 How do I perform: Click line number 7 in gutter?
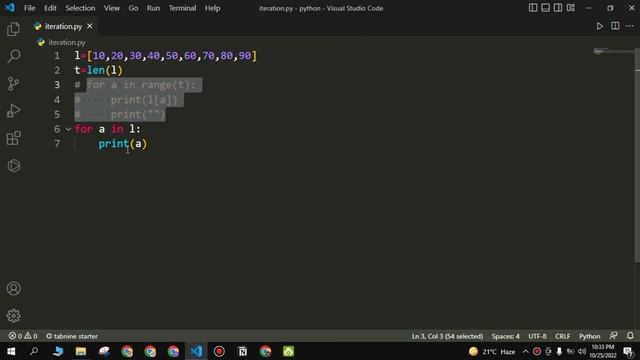[x=57, y=144]
